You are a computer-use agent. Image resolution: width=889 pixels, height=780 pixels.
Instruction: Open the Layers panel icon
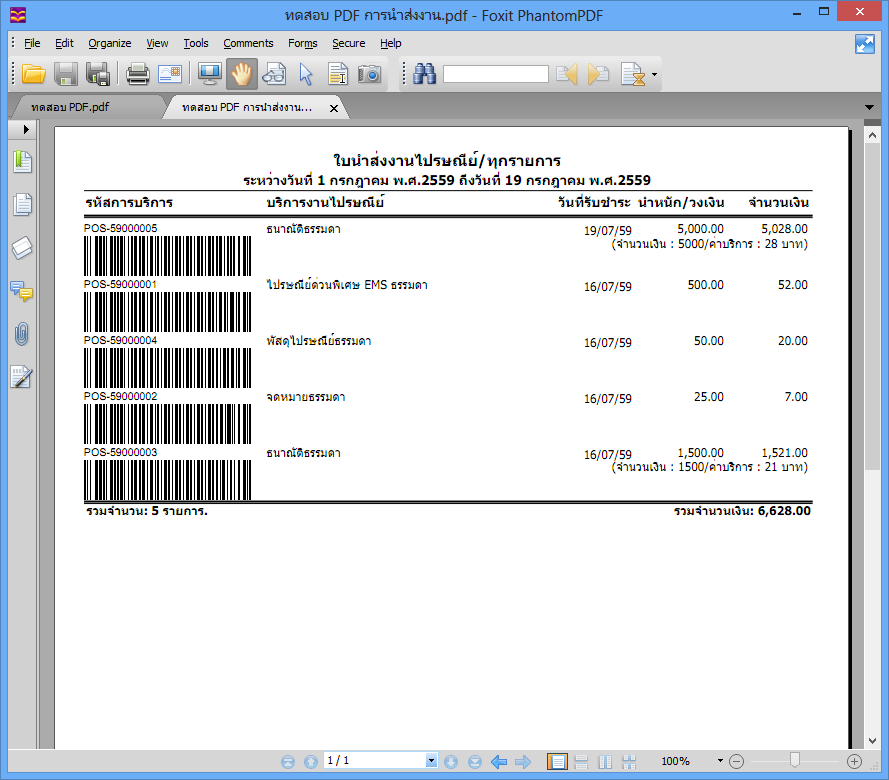click(x=23, y=248)
